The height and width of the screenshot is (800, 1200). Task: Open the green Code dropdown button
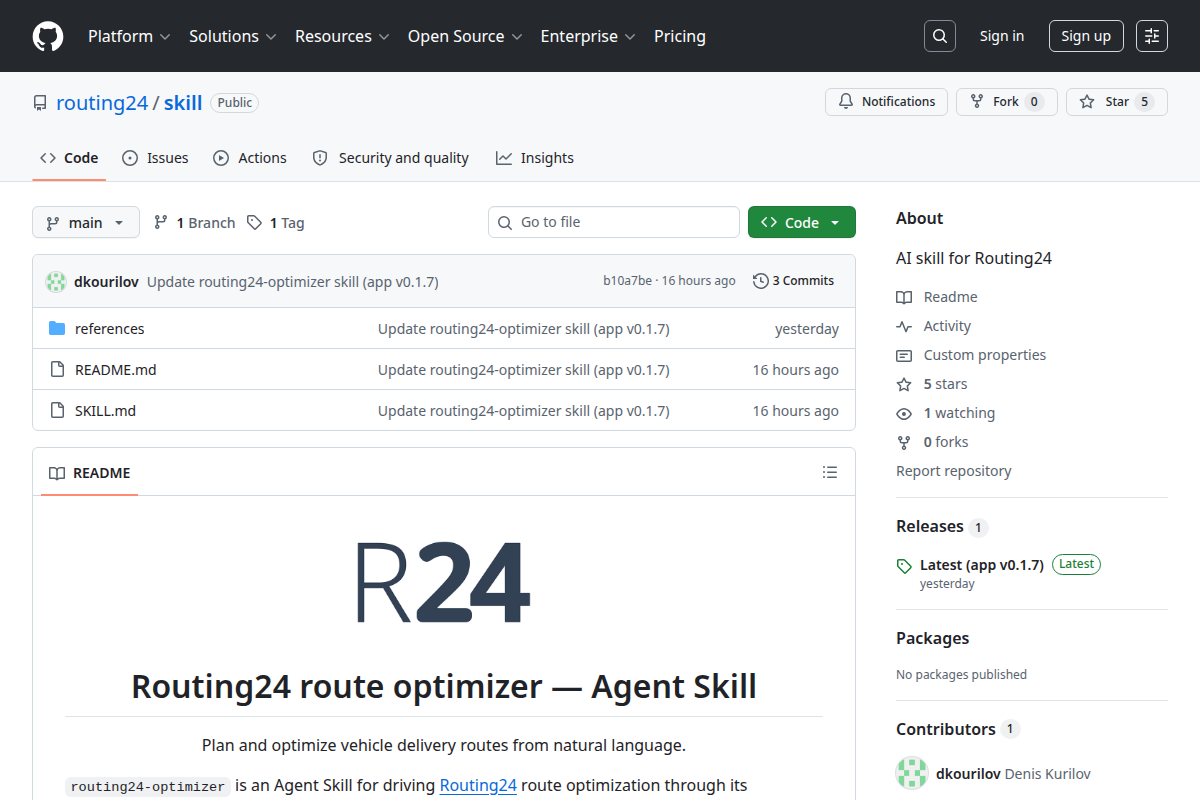pos(802,222)
